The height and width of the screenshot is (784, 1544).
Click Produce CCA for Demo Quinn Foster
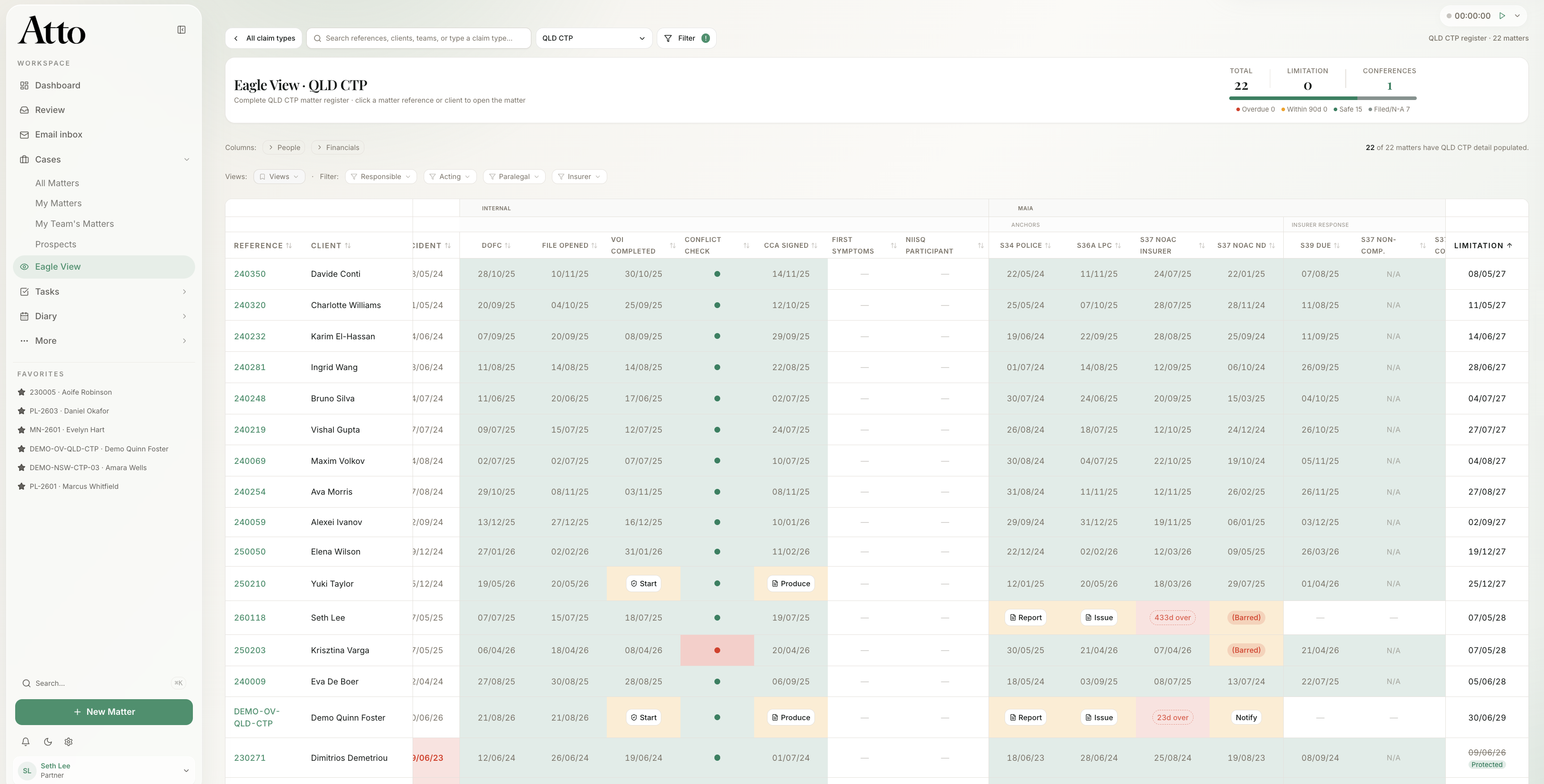click(x=791, y=717)
